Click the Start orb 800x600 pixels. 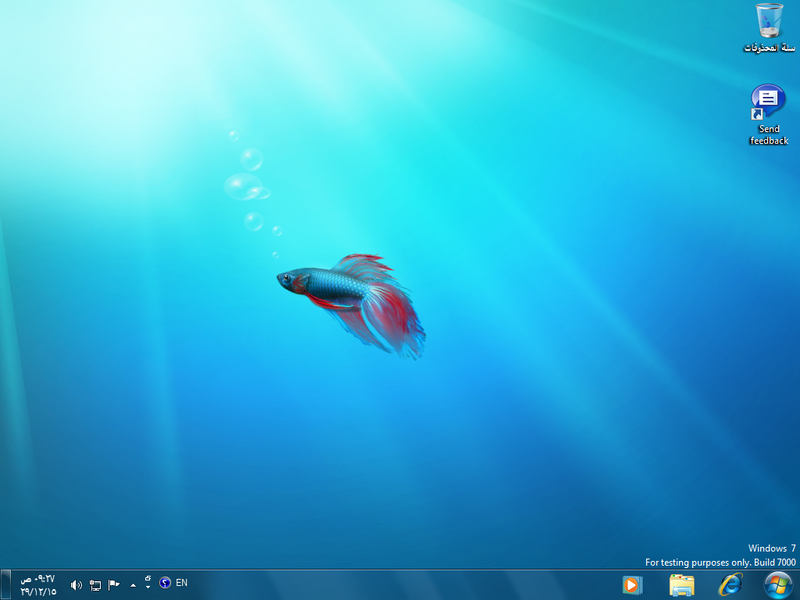pyautogui.click(x=775, y=585)
